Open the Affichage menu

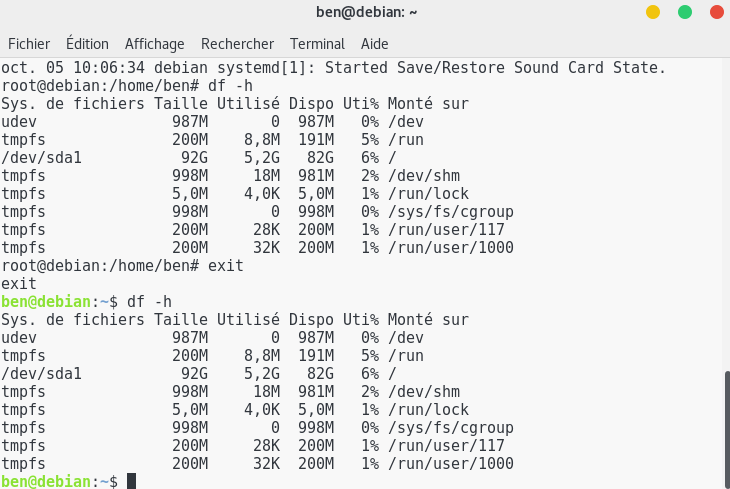[155, 44]
